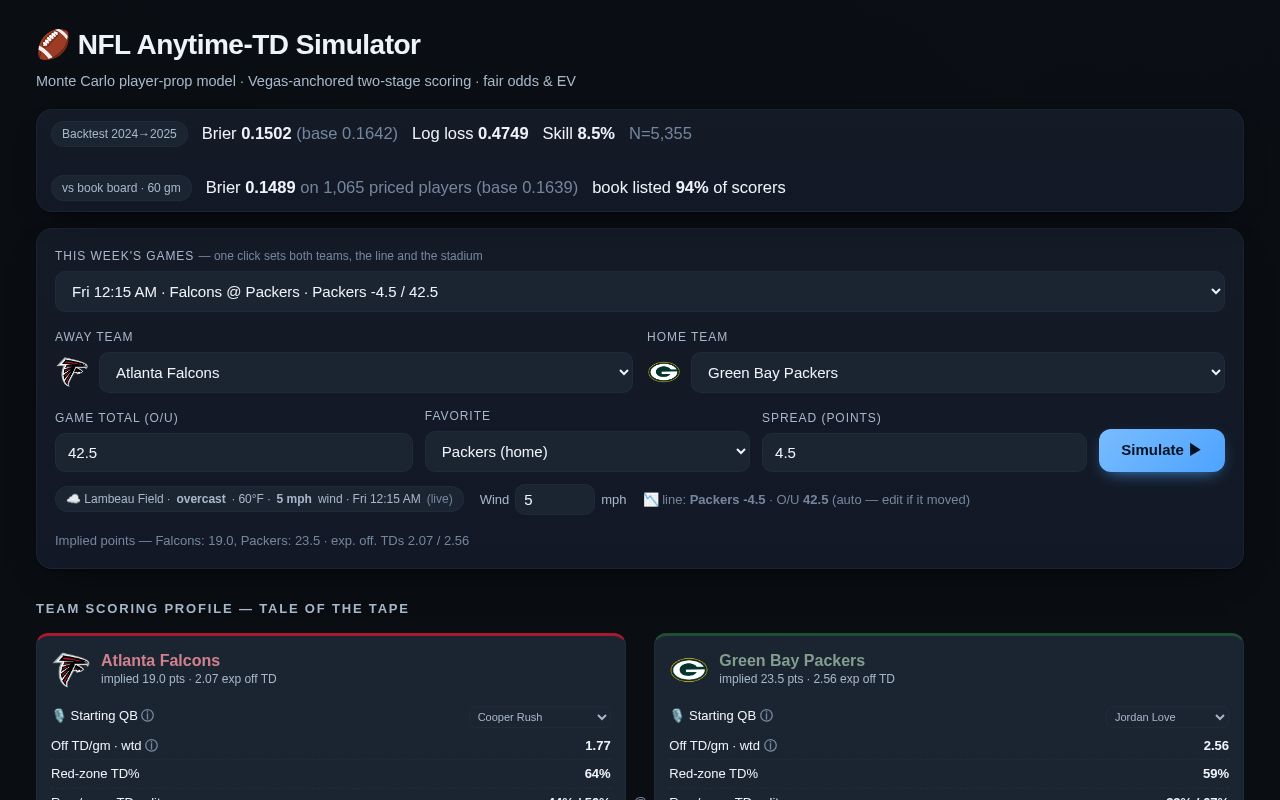Click the Packers logo in scoring profile card

[x=689, y=669]
